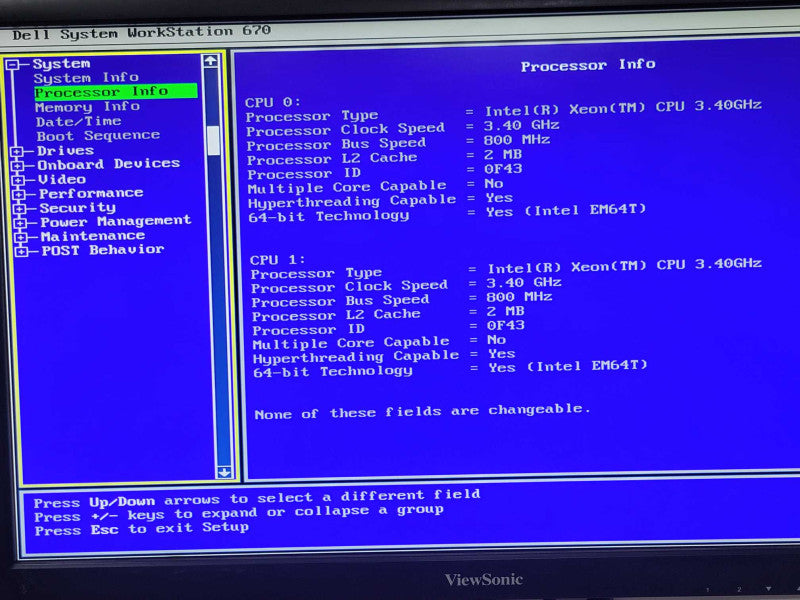
Task: Select the Video tree label
Action: click(x=62, y=180)
